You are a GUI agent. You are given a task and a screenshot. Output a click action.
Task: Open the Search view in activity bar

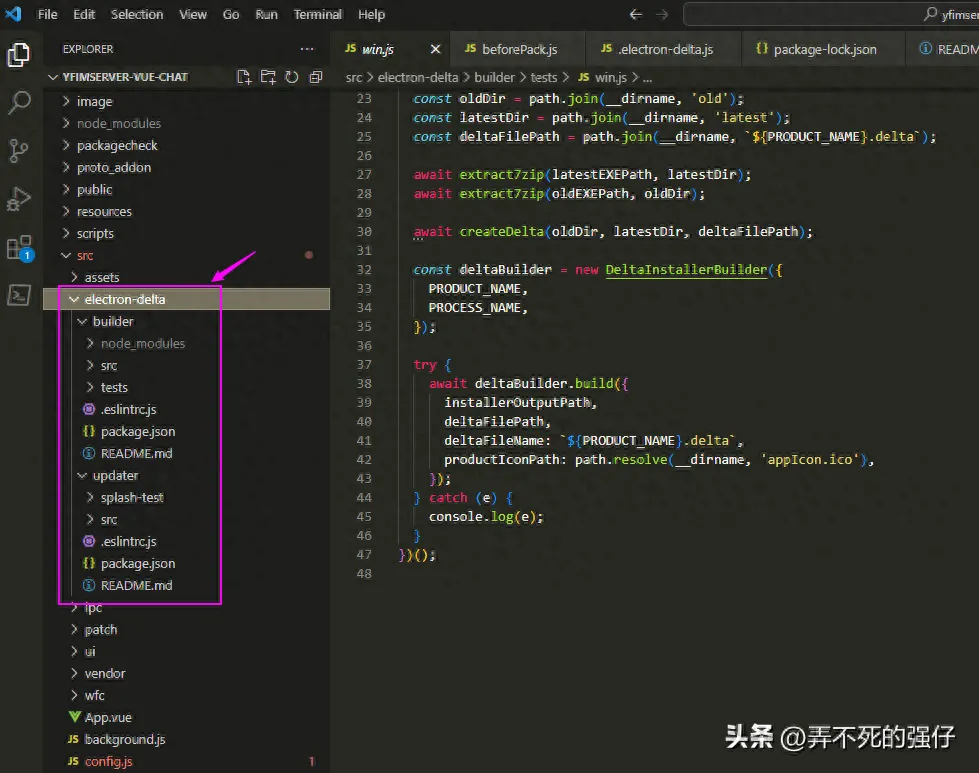coord(19,102)
